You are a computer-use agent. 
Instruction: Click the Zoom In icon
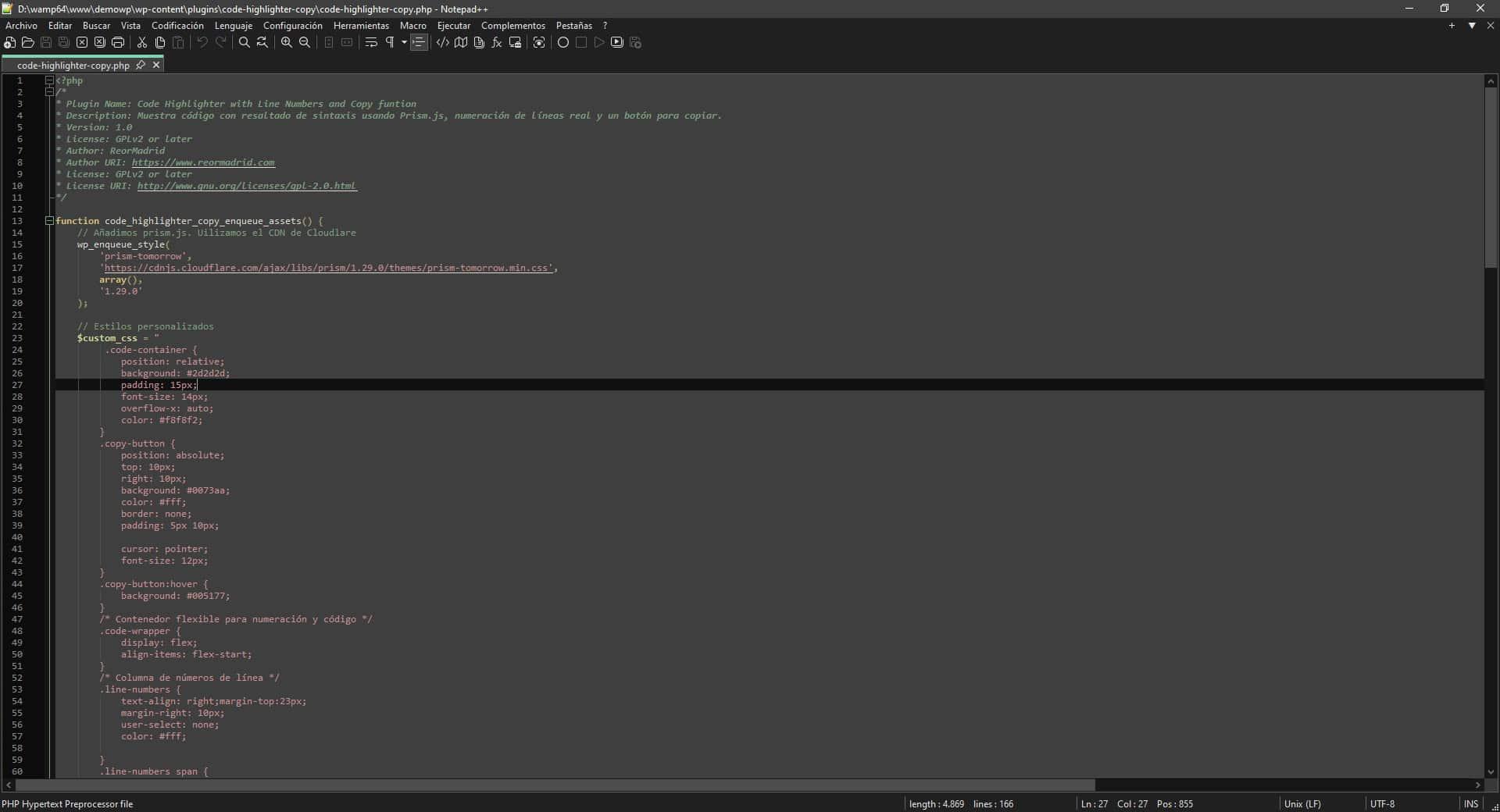tap(287, 42)
